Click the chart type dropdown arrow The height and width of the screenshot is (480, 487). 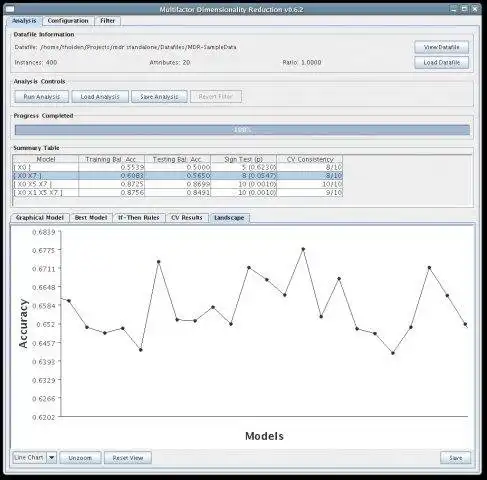[52, 457]
